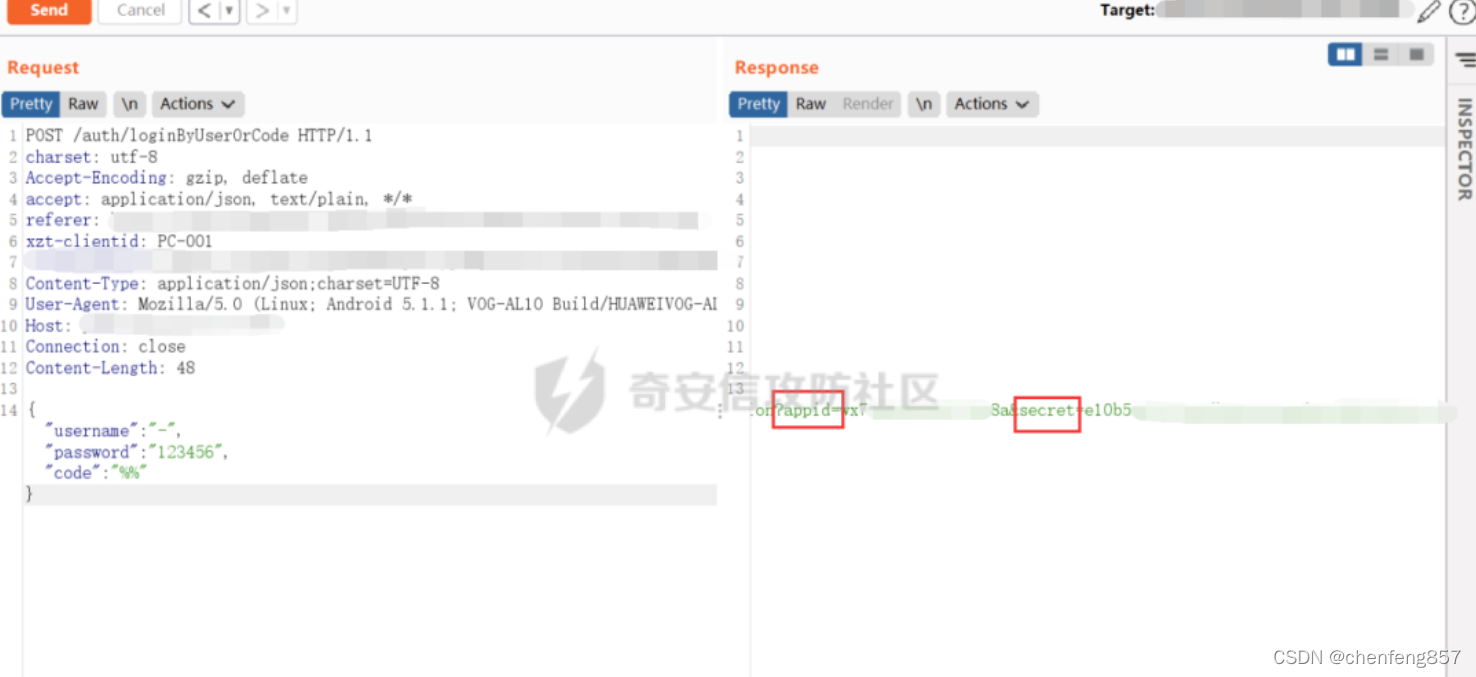This screenshot has height=677, width=1476.
Task: Select Request Pretty view tab
Action: coord(31,104)
